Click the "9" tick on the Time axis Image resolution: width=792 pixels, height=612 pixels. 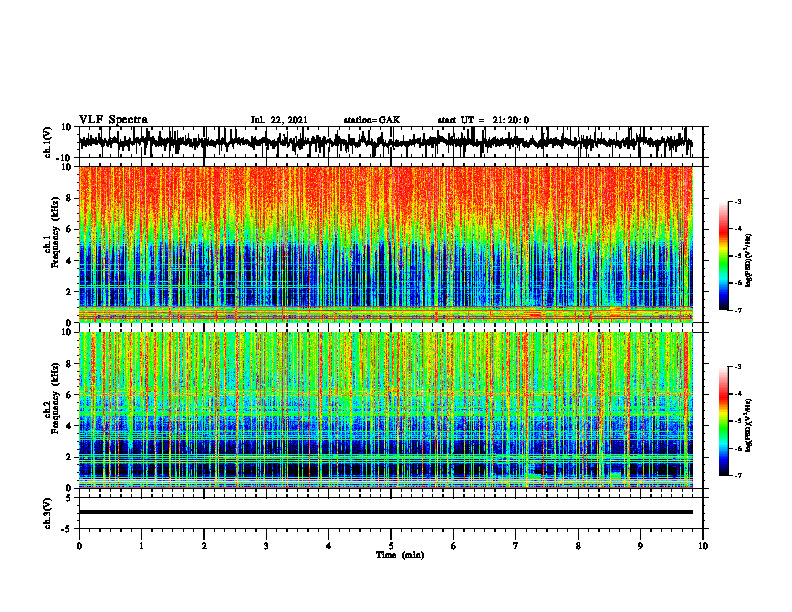pyautogui.click(x=640, y=546)
